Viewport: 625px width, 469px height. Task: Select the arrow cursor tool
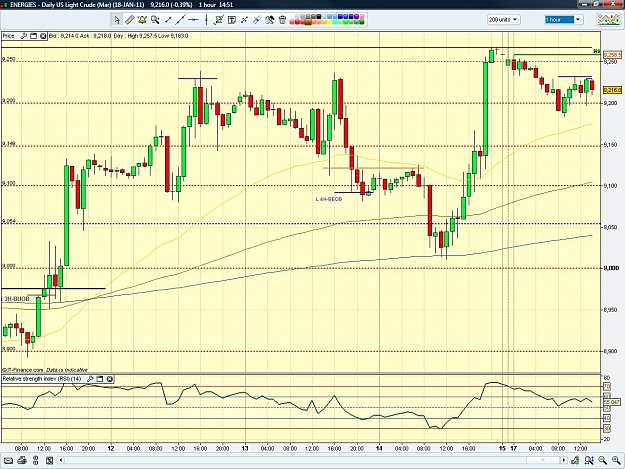(x=116, y=20)
